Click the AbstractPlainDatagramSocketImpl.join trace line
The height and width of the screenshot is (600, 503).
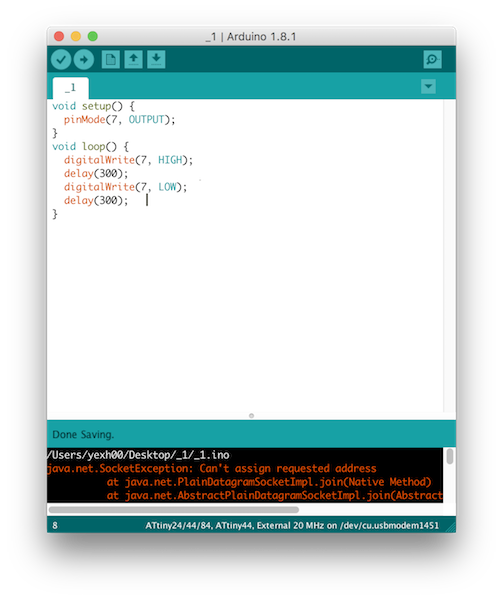pos(275,496)
